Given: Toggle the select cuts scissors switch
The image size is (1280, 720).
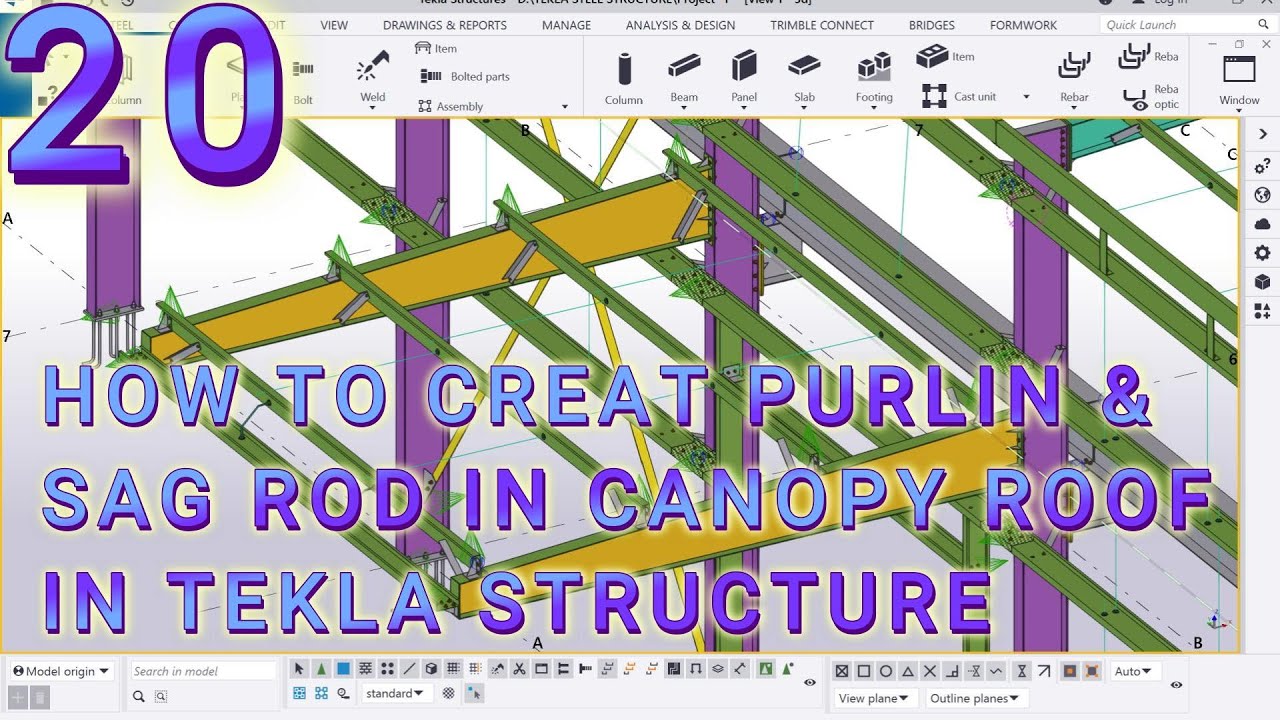Looking at the screenshot, I should pyautogui.click(x=519, y=669).
